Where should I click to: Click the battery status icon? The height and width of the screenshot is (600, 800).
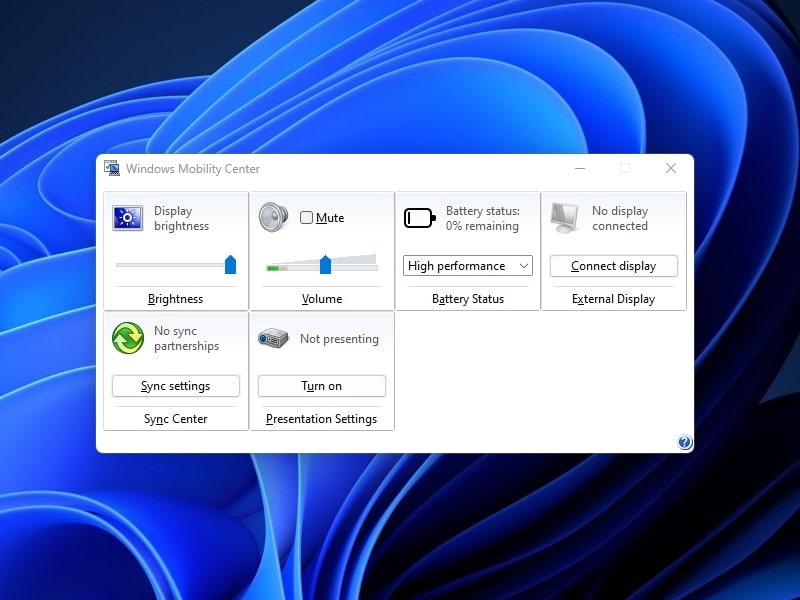[x=419, y=218]
